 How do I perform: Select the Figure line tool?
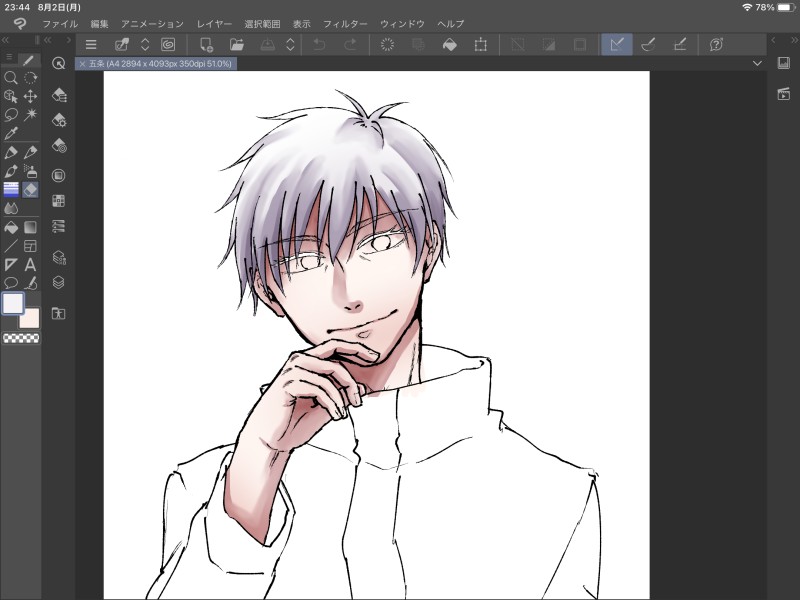tap(11, 246)
